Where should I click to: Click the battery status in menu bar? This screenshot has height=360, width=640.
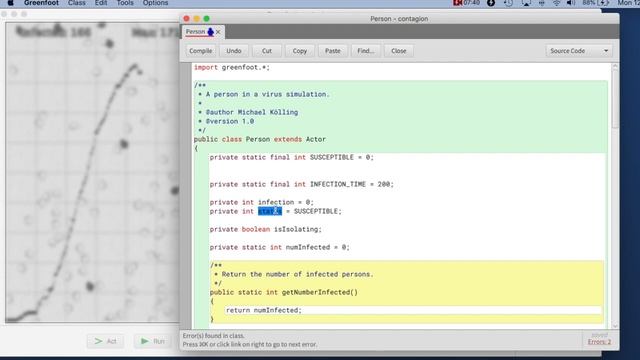click(596, 3)
